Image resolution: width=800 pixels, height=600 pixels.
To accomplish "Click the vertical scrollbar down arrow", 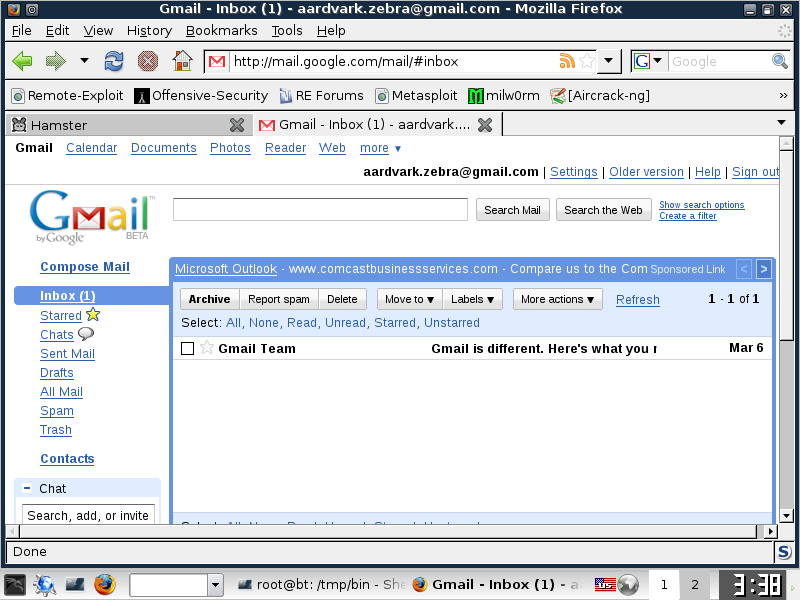I will (x=786, y=516).
